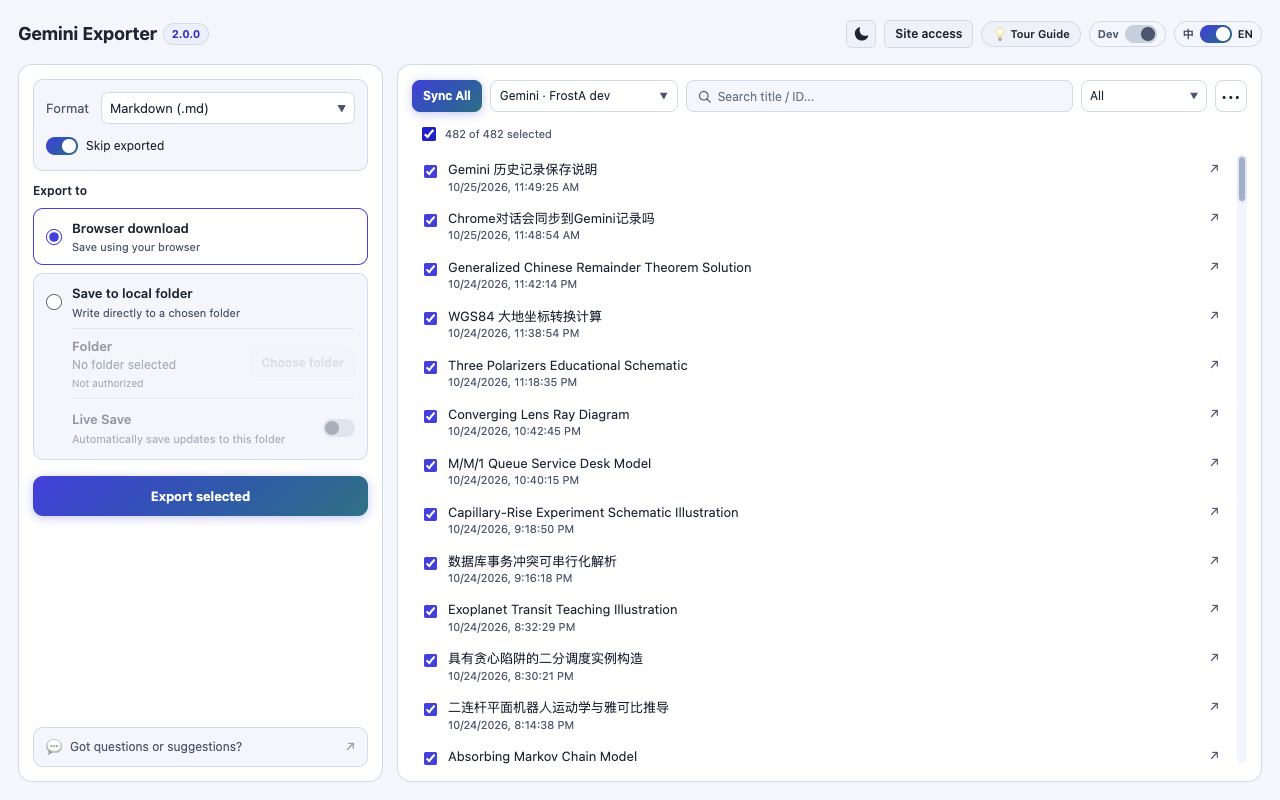This screenshot has width=1280, height=800.
Task: Open Exoplanet Transit Teaching Illustration arrow icon
Action: (1214, 609)
